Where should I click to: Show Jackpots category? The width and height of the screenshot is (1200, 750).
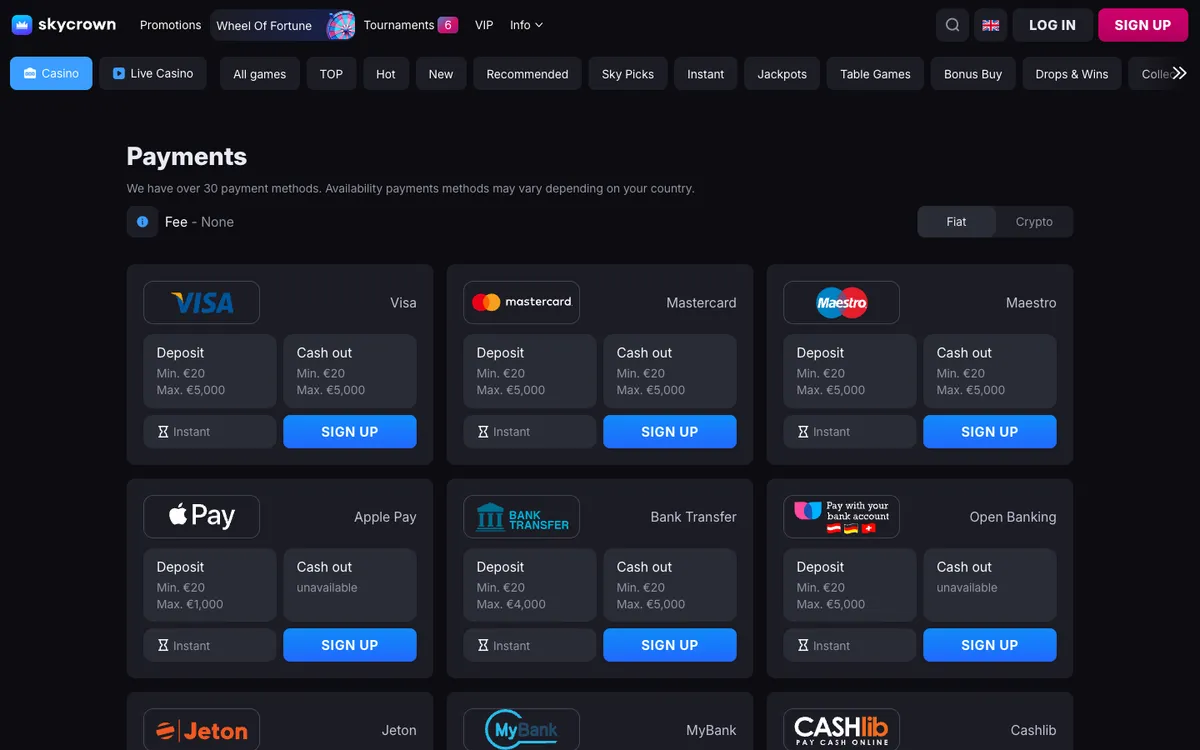click(782, 74)
